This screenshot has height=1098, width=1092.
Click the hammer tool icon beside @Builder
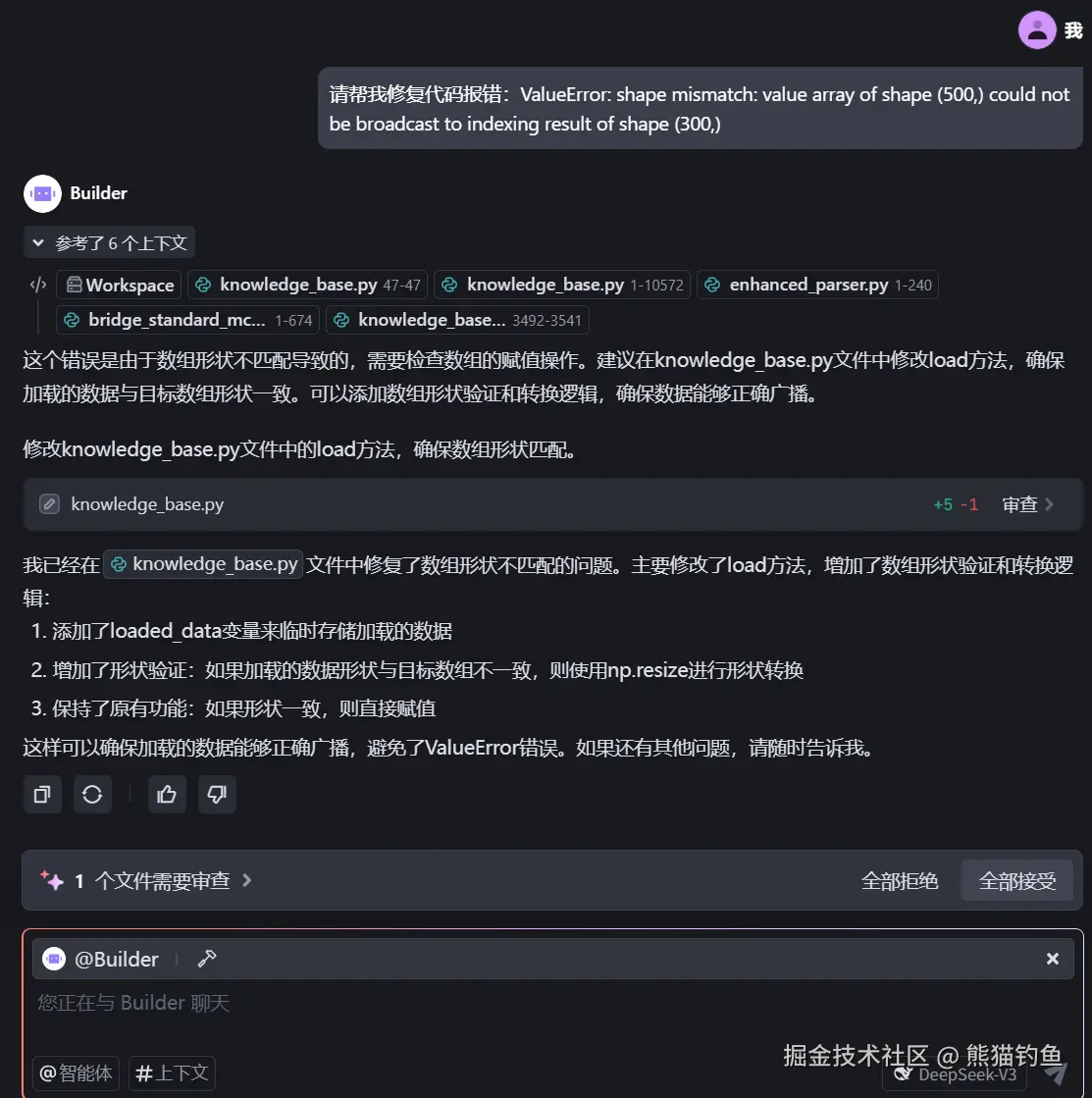[206, 958]
